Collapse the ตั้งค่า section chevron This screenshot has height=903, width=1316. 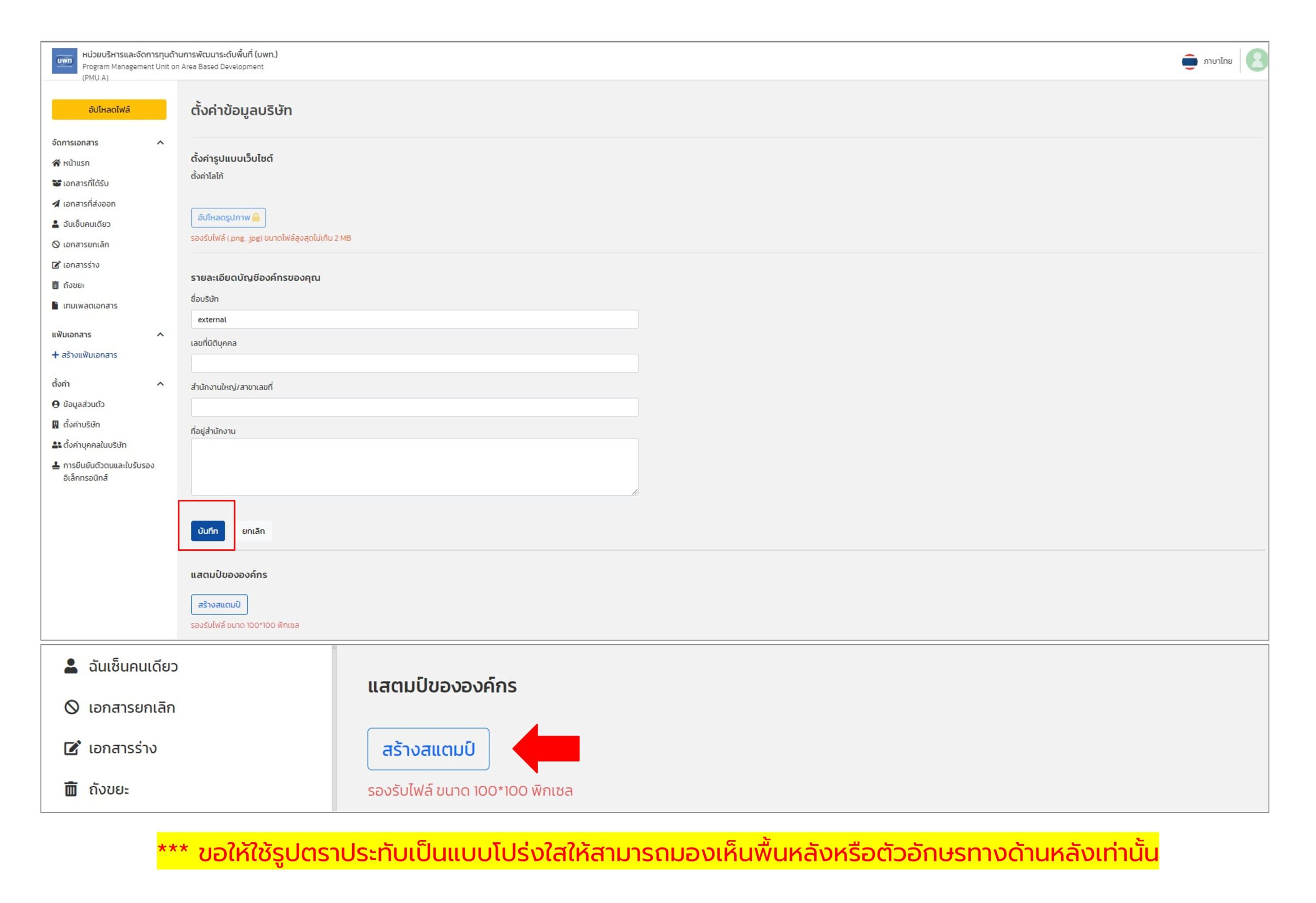160,384
